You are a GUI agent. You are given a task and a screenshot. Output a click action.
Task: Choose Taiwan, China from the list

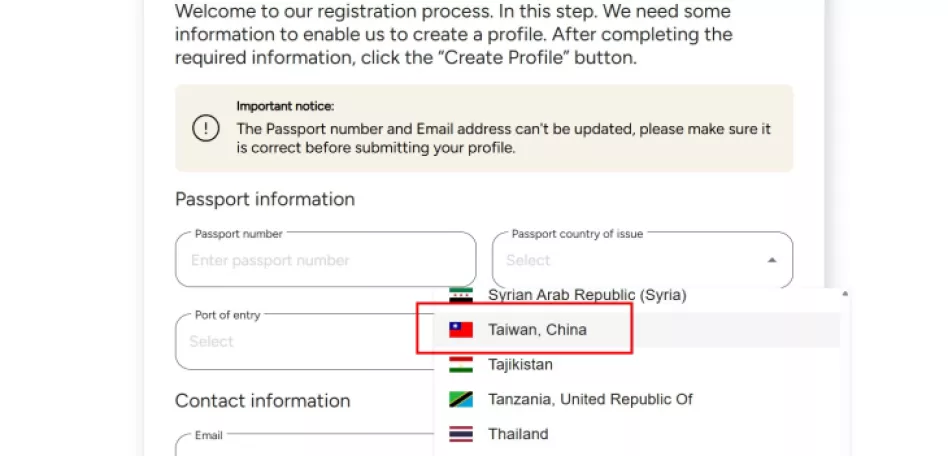tap(637, 330)
